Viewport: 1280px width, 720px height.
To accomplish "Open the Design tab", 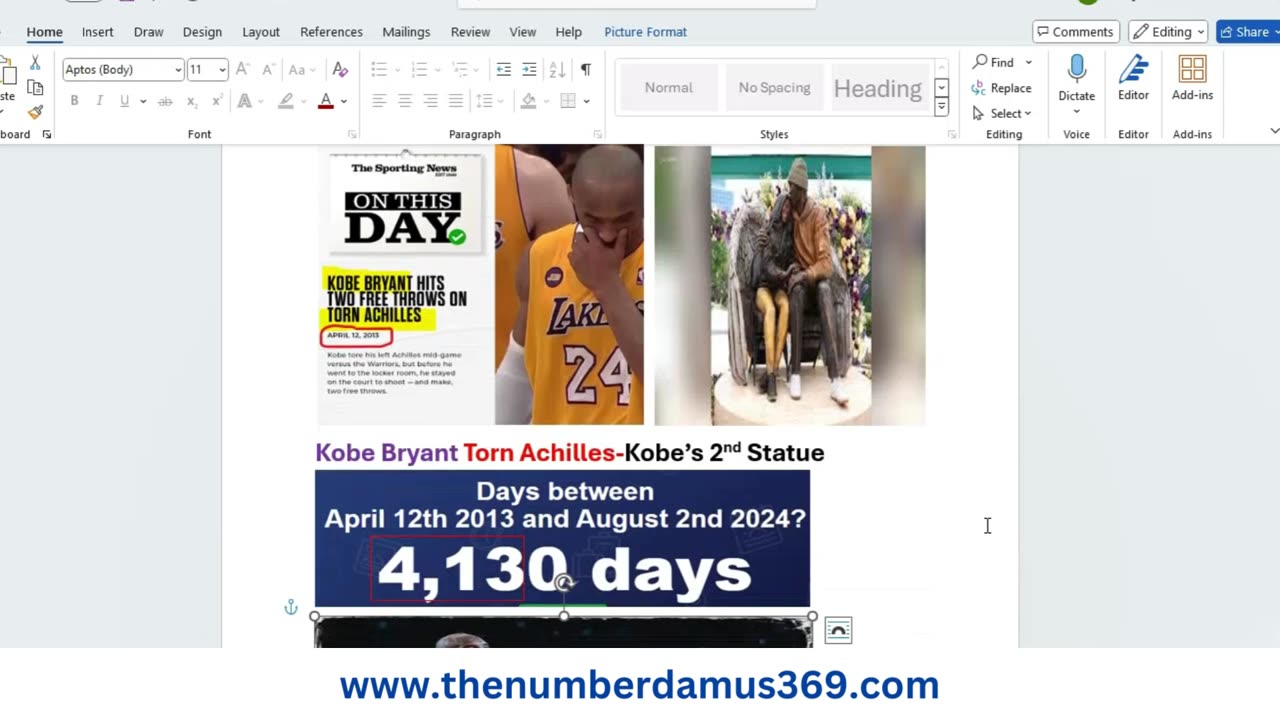I will pos(202,32).
